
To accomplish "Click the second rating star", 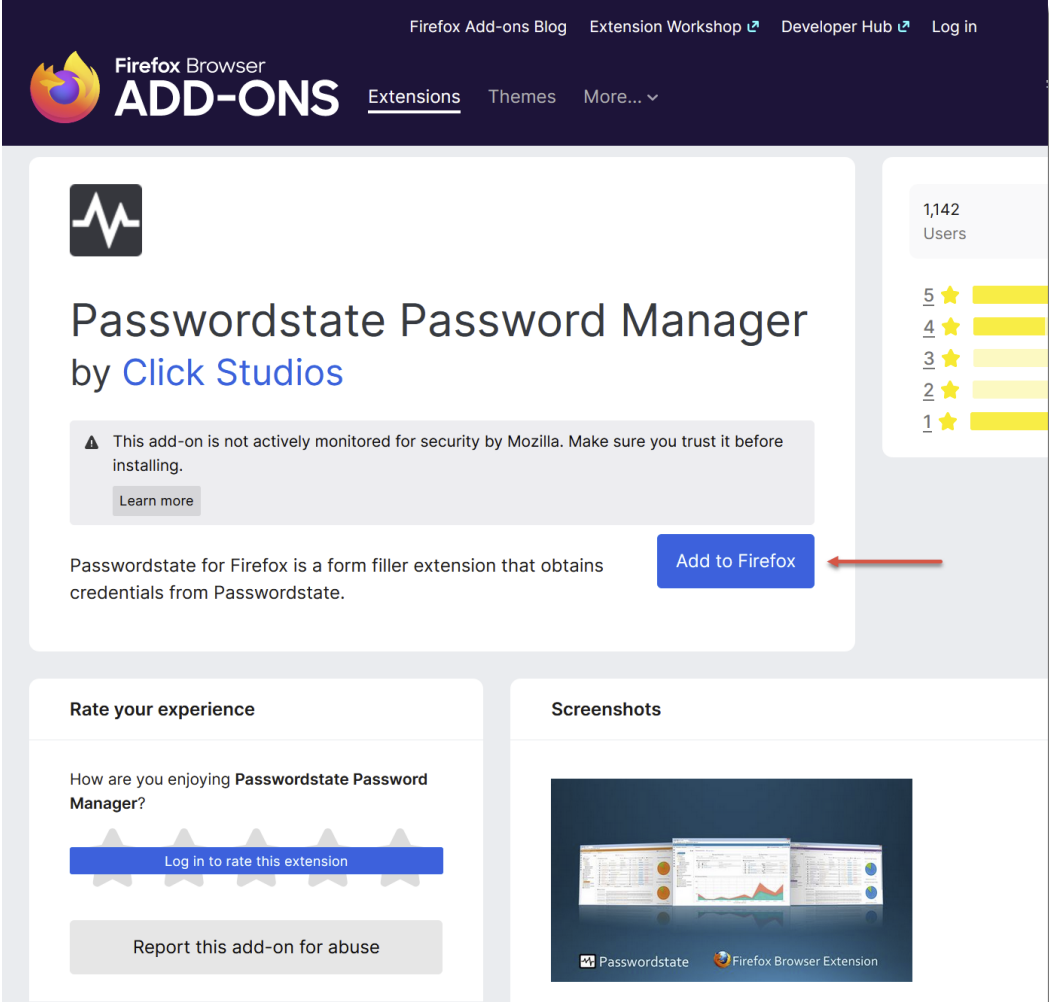I will point(184,858).
